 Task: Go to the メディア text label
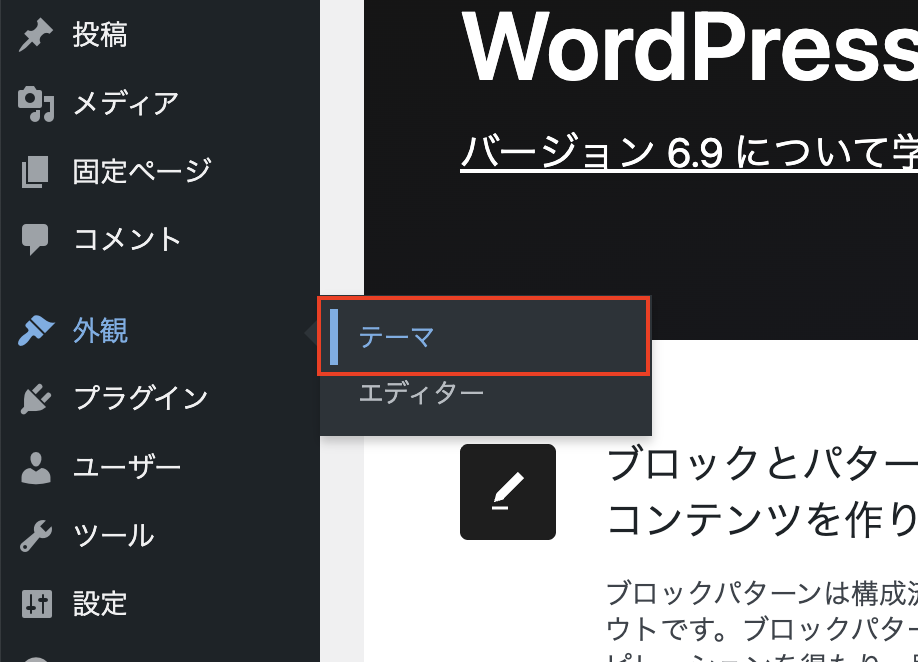pyautogui.click(x=126, y=104)
